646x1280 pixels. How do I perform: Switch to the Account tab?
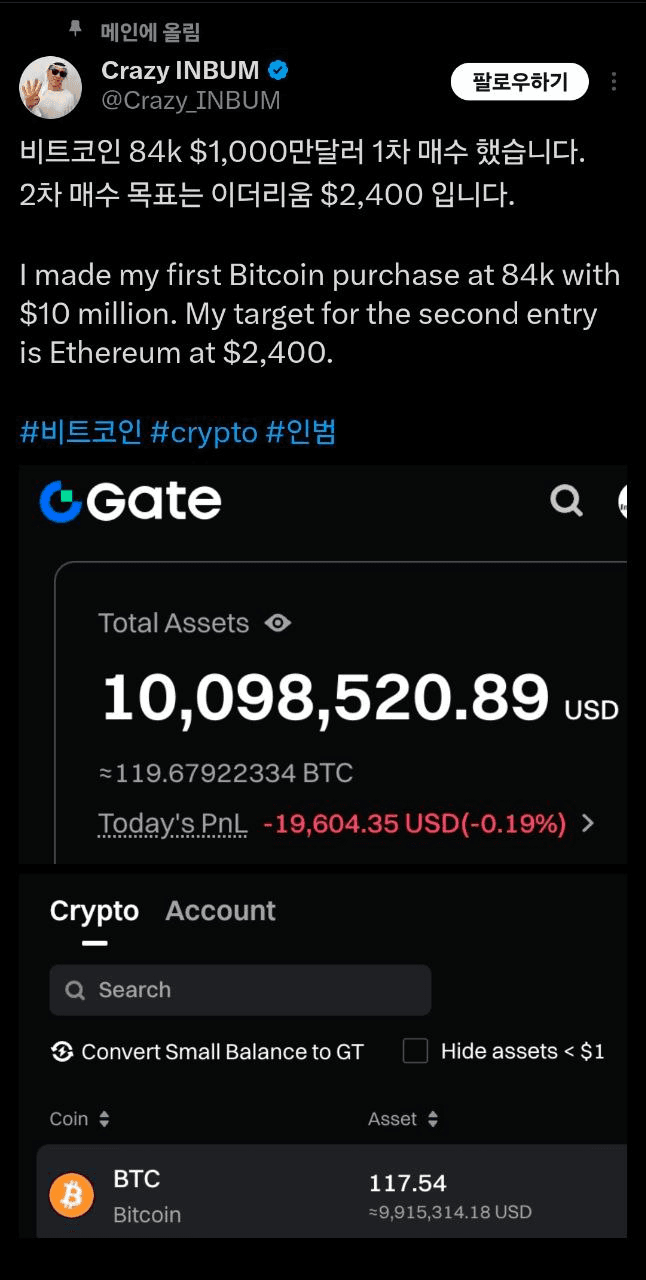(220, 911)
